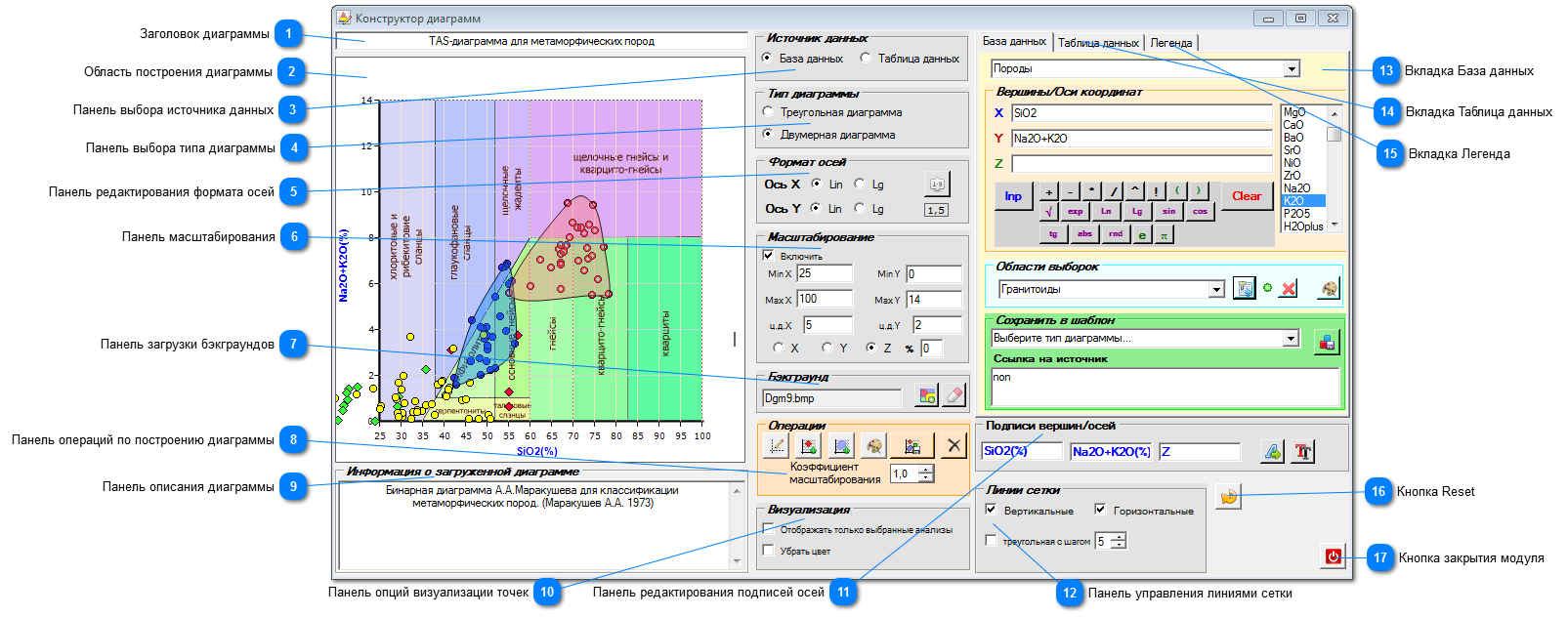
Task: Enable треугольная с шагом grid checkbox
Action: pos(991,540)
